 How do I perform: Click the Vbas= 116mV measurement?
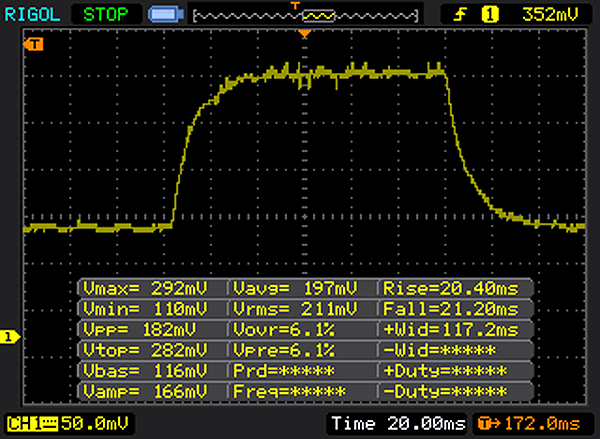[145, 371]
